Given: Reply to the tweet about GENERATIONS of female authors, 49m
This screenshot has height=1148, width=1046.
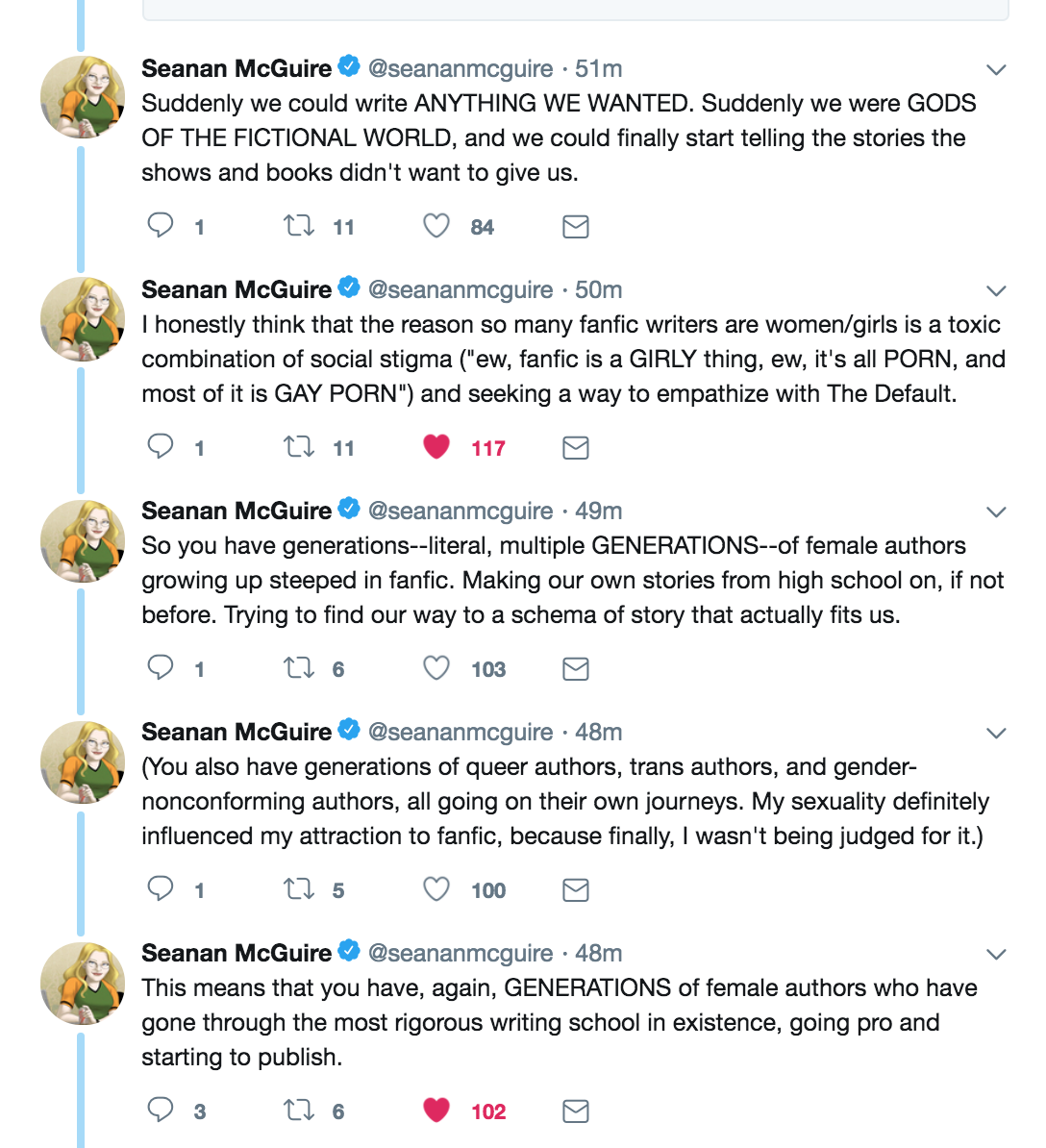Looking at the screenshot, I should [161, 668].
